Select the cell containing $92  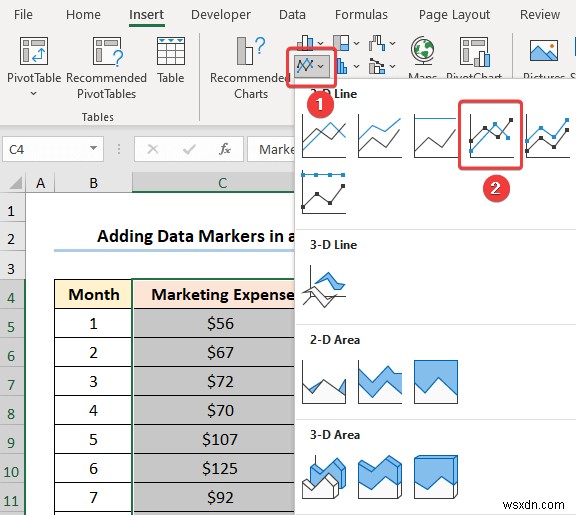pos(214,497)
